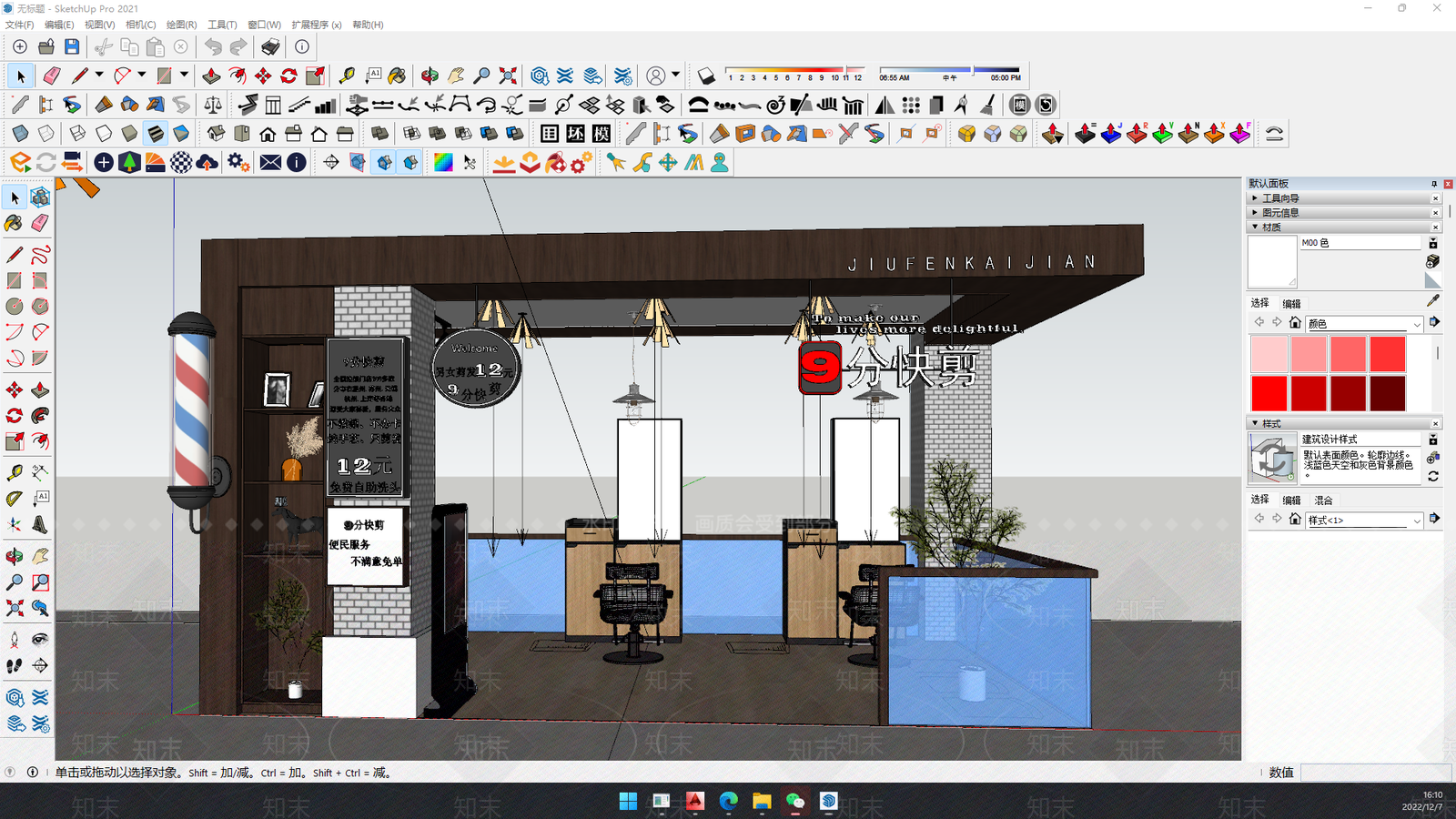Image resolution: width=1456 pixels, height=819 pixels.
Task: Enable the Shaded With Textures face style
Action: [x=156, y=134]
